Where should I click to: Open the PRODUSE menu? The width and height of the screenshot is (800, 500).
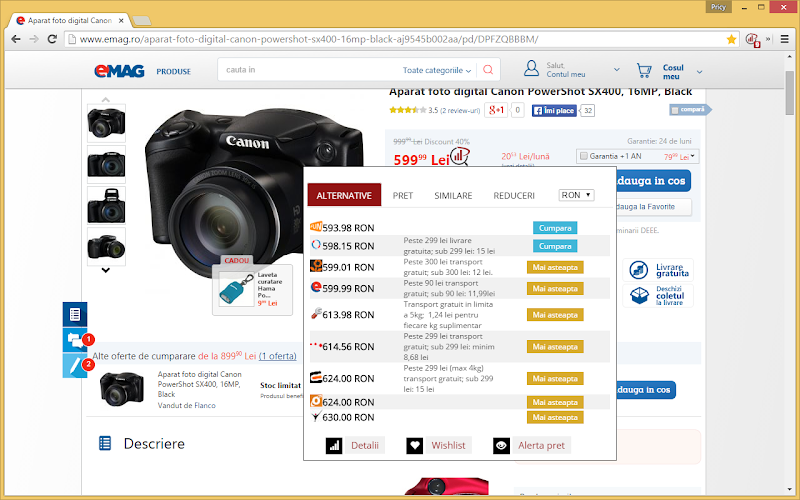tap(173, 72)
